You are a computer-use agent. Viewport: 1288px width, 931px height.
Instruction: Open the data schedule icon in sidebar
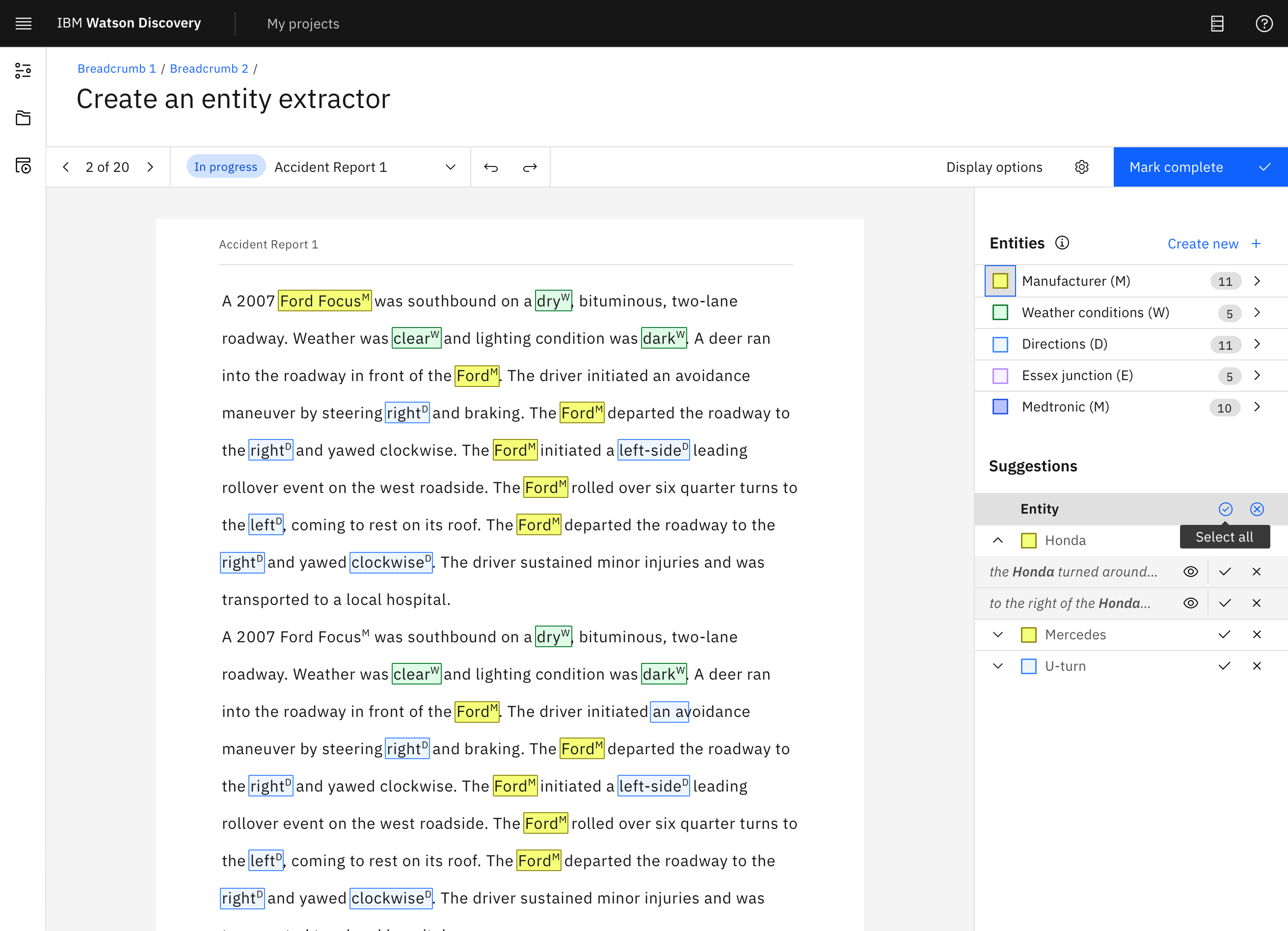23,165
